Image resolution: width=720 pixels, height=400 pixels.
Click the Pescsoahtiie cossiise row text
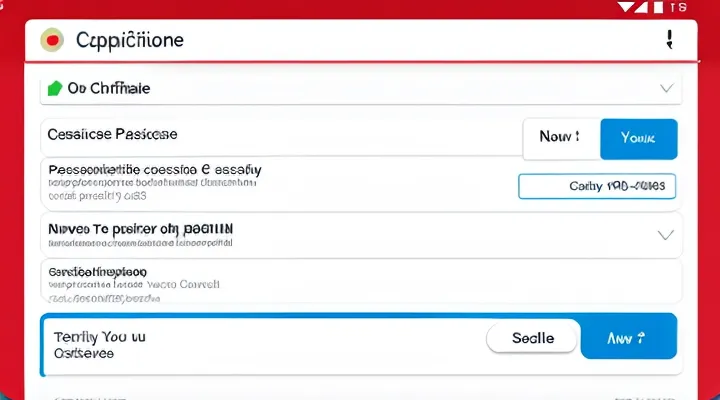pyautogui.click(x=154, y=170)
